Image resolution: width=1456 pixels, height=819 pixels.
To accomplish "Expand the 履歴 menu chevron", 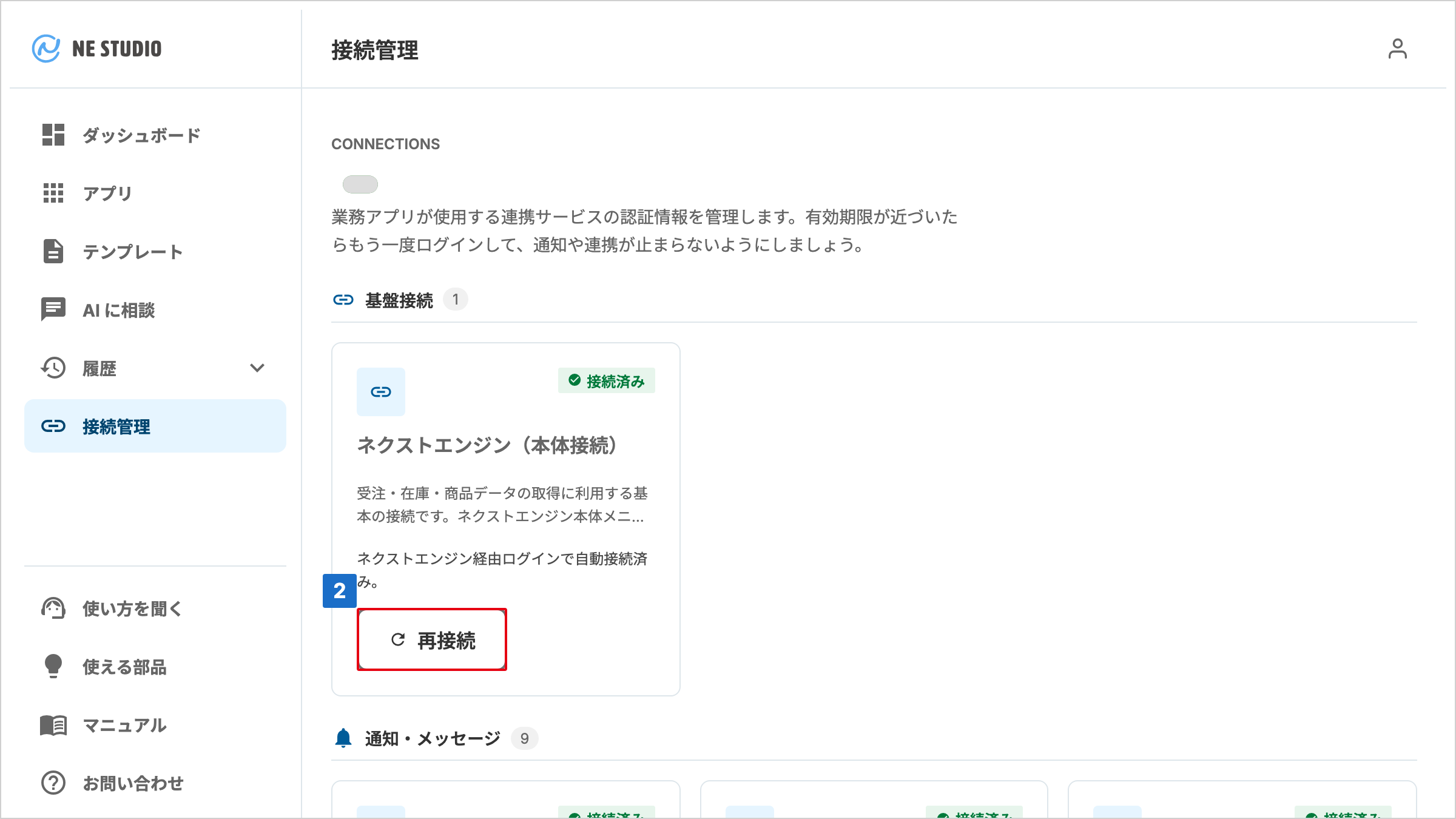I will (x=257, y=368).
